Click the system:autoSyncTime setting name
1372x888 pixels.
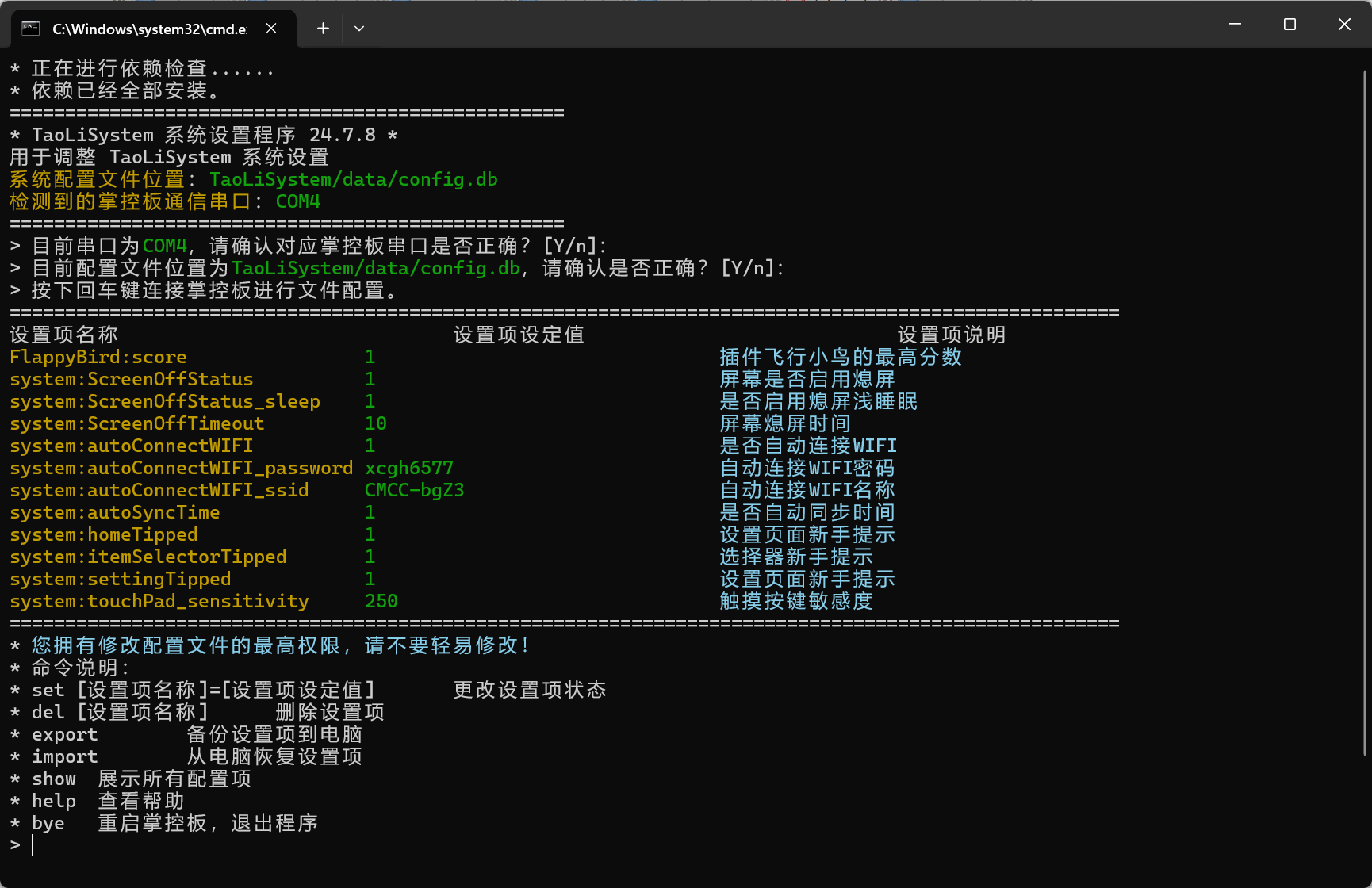point(115,512)
